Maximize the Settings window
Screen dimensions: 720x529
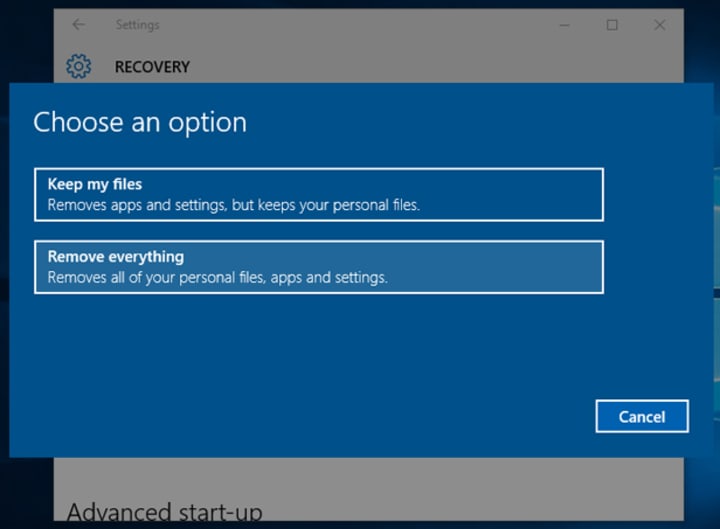[612, 25]
